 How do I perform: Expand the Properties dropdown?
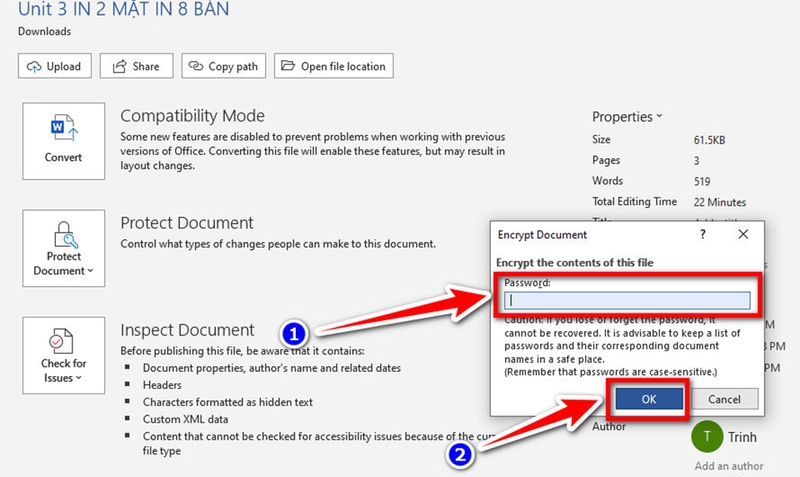pyautogui.click(x=627, y=117)
